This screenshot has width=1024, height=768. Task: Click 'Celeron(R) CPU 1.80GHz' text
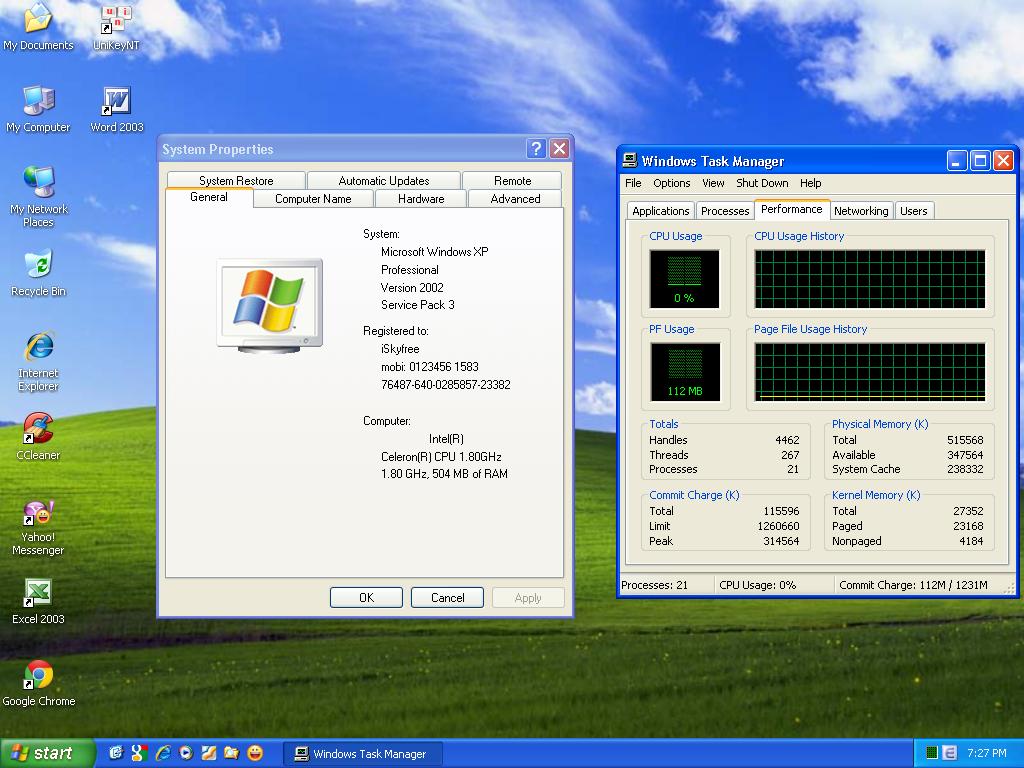(441, 456)
